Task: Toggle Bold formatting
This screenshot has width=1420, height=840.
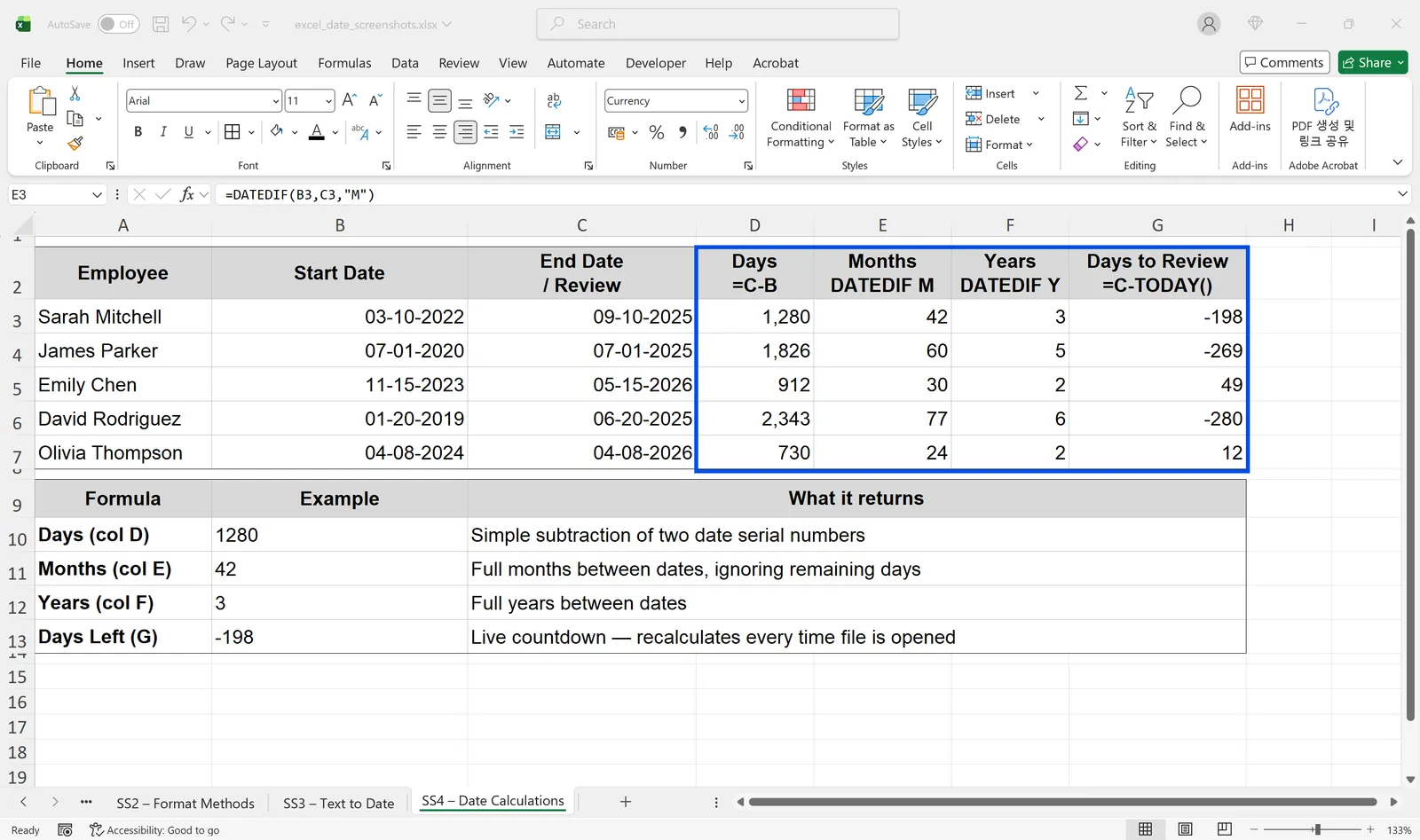Action: 138,132
